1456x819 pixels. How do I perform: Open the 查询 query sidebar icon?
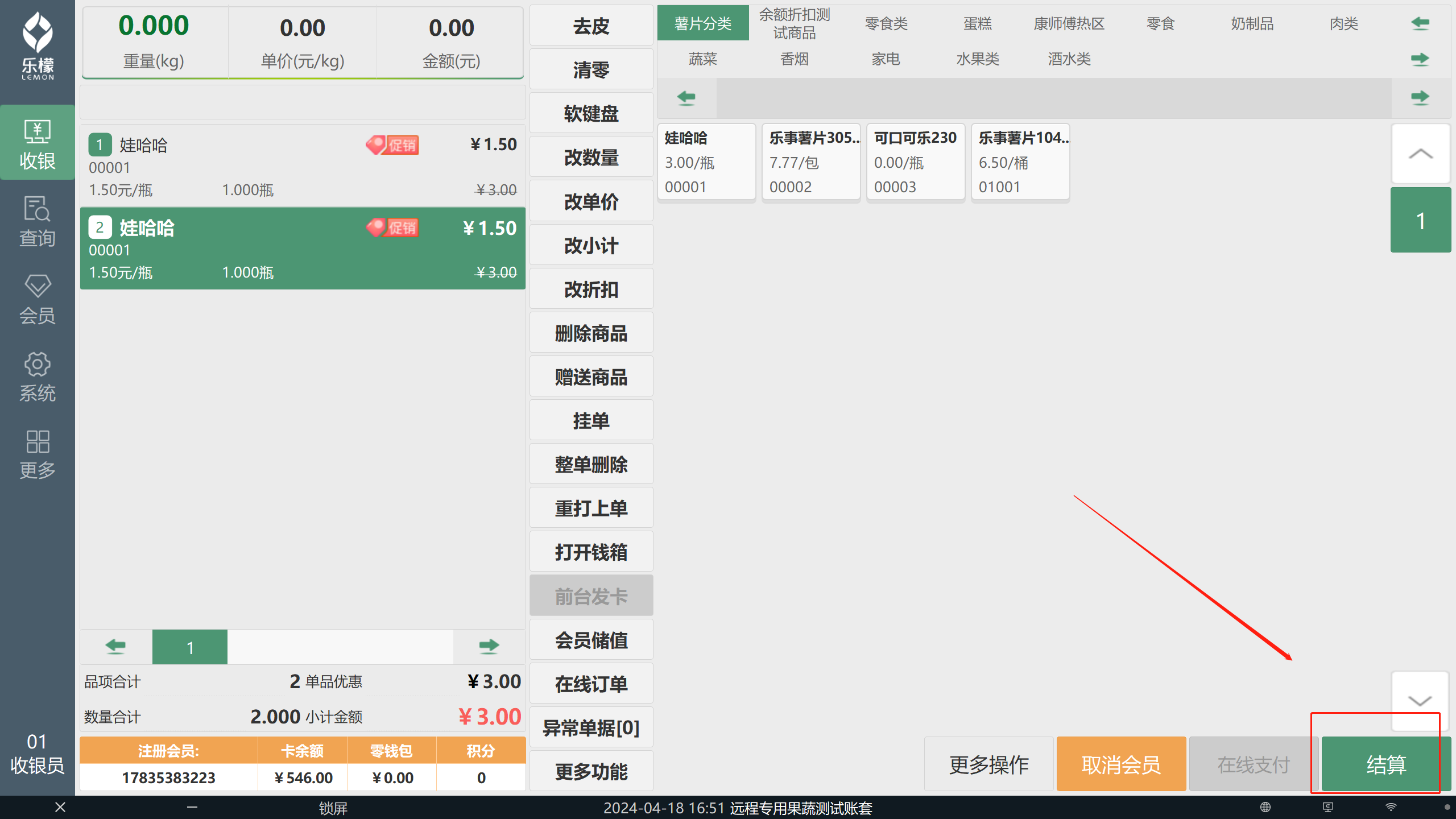pos(38,221)
